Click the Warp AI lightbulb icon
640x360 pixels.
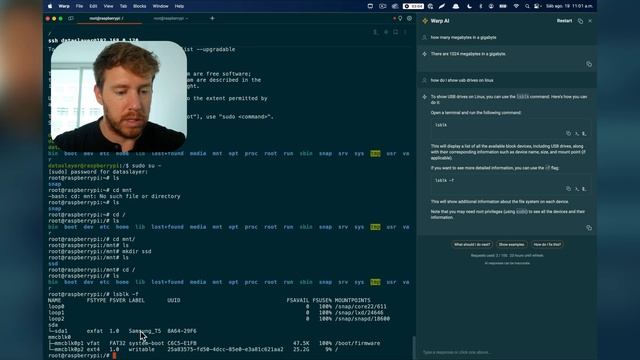[x=400, y=18]
